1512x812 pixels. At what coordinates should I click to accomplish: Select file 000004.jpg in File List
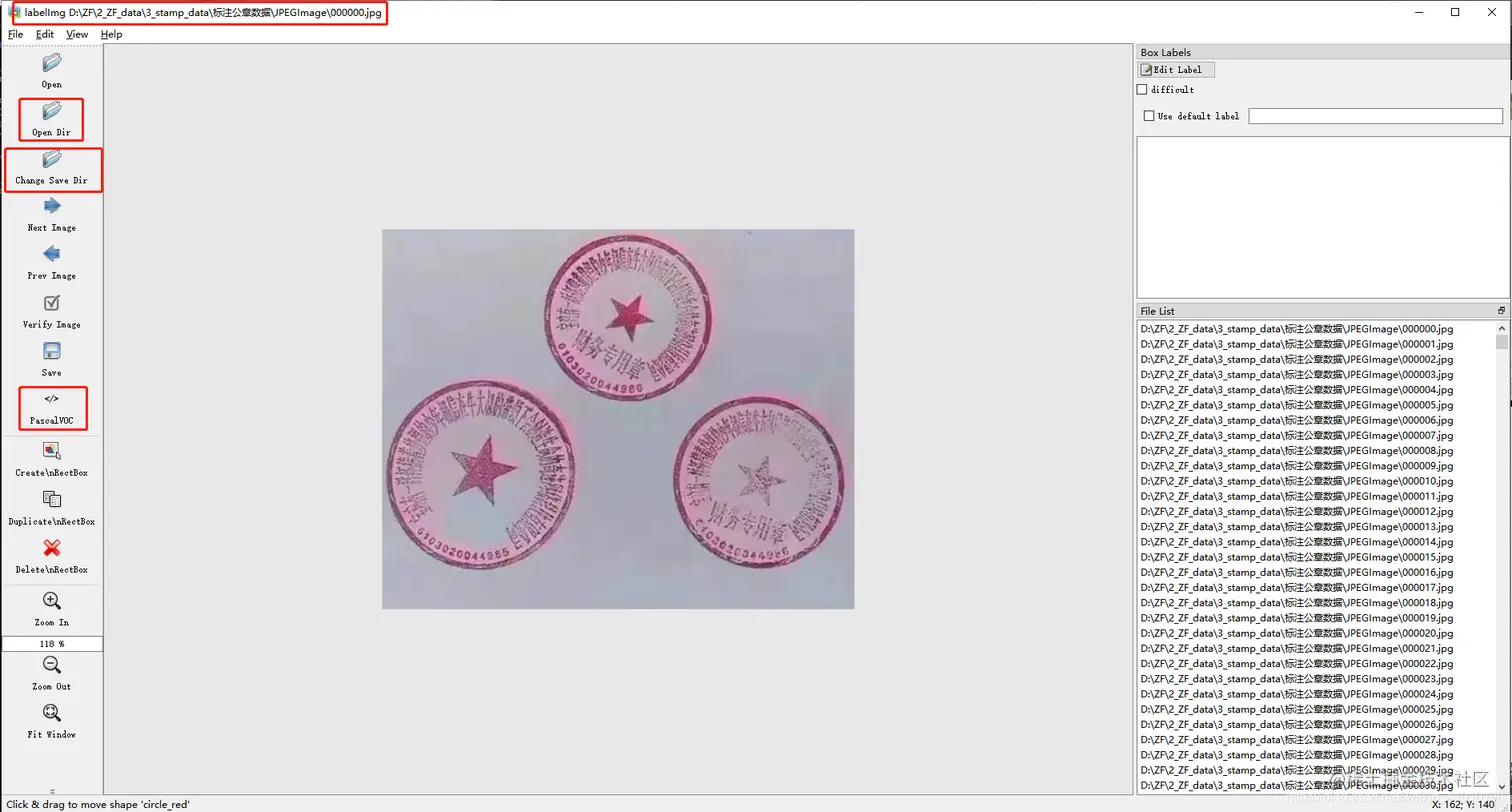click(1297, 390)
